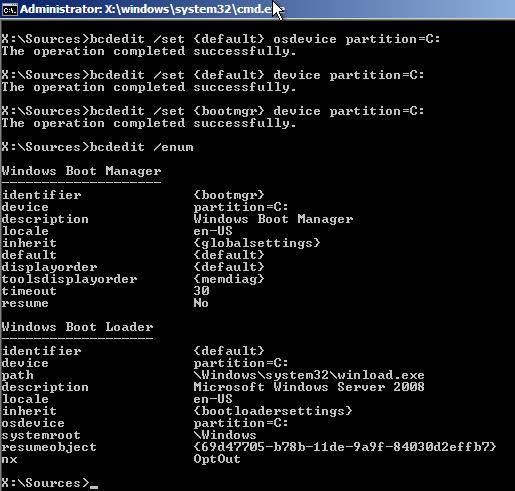The width and height of the screenshot is (515, 491).
Task: Click the winload.exe path value
Action: coord(309,375)
